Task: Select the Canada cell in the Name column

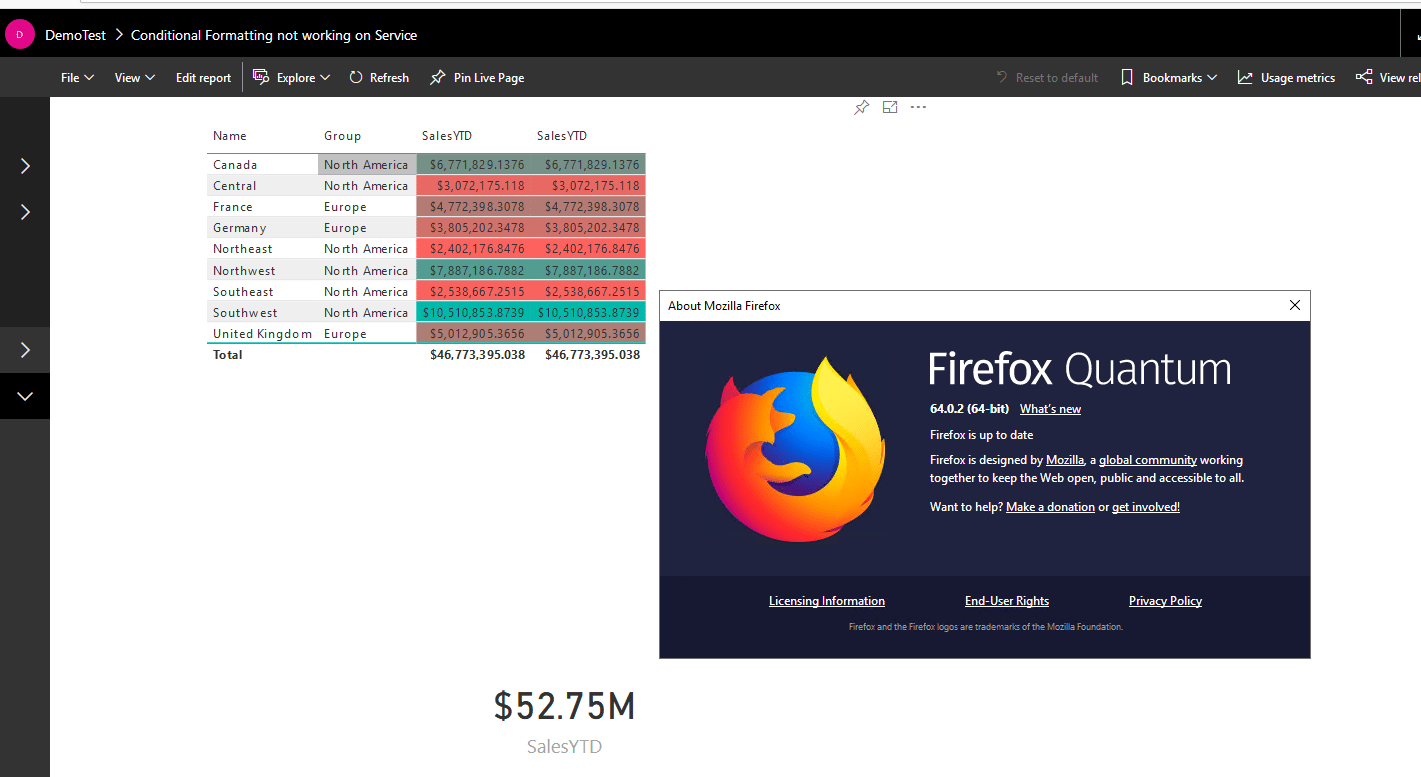Action: [263, 165]
